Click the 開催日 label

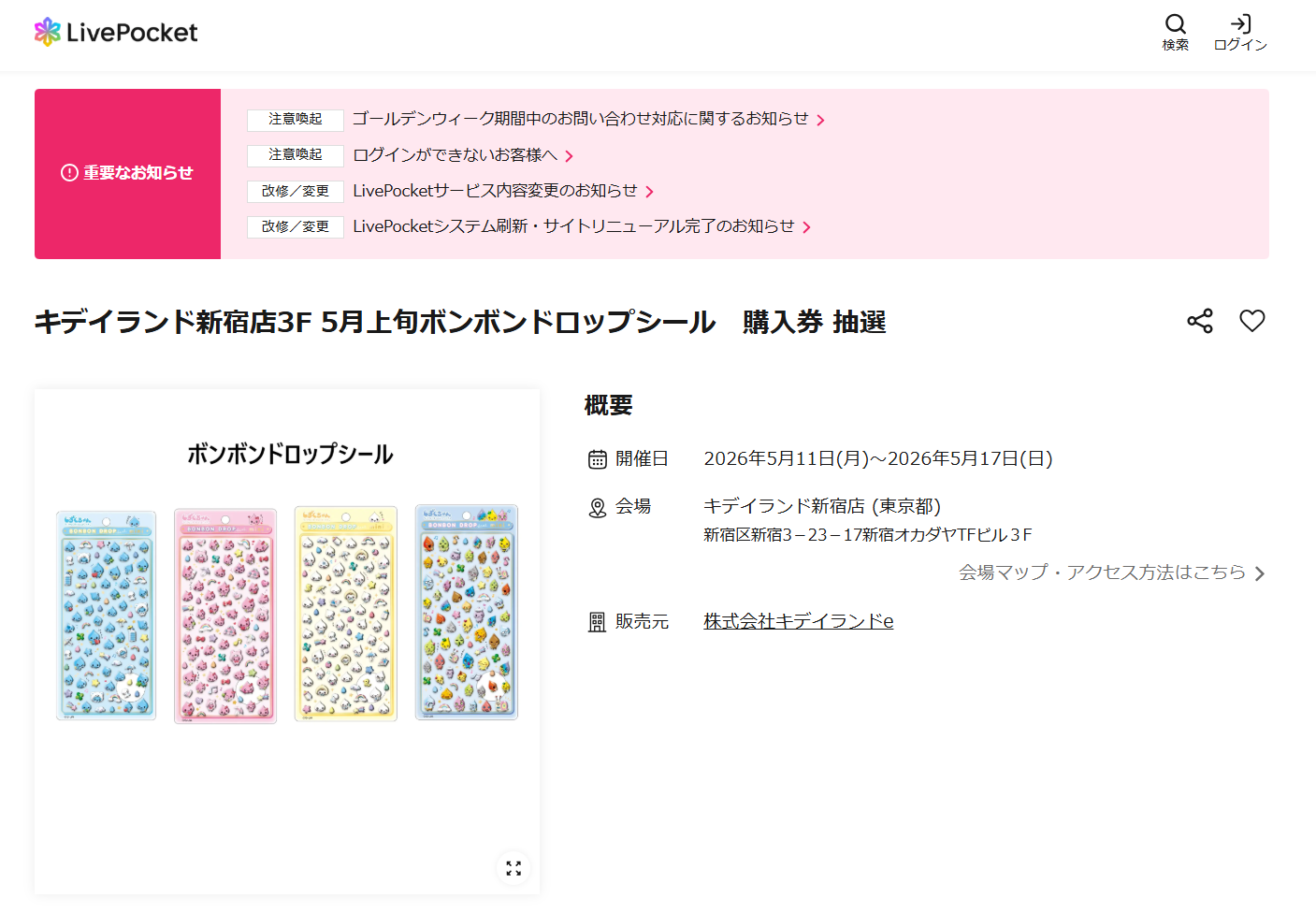coord(642,458)
